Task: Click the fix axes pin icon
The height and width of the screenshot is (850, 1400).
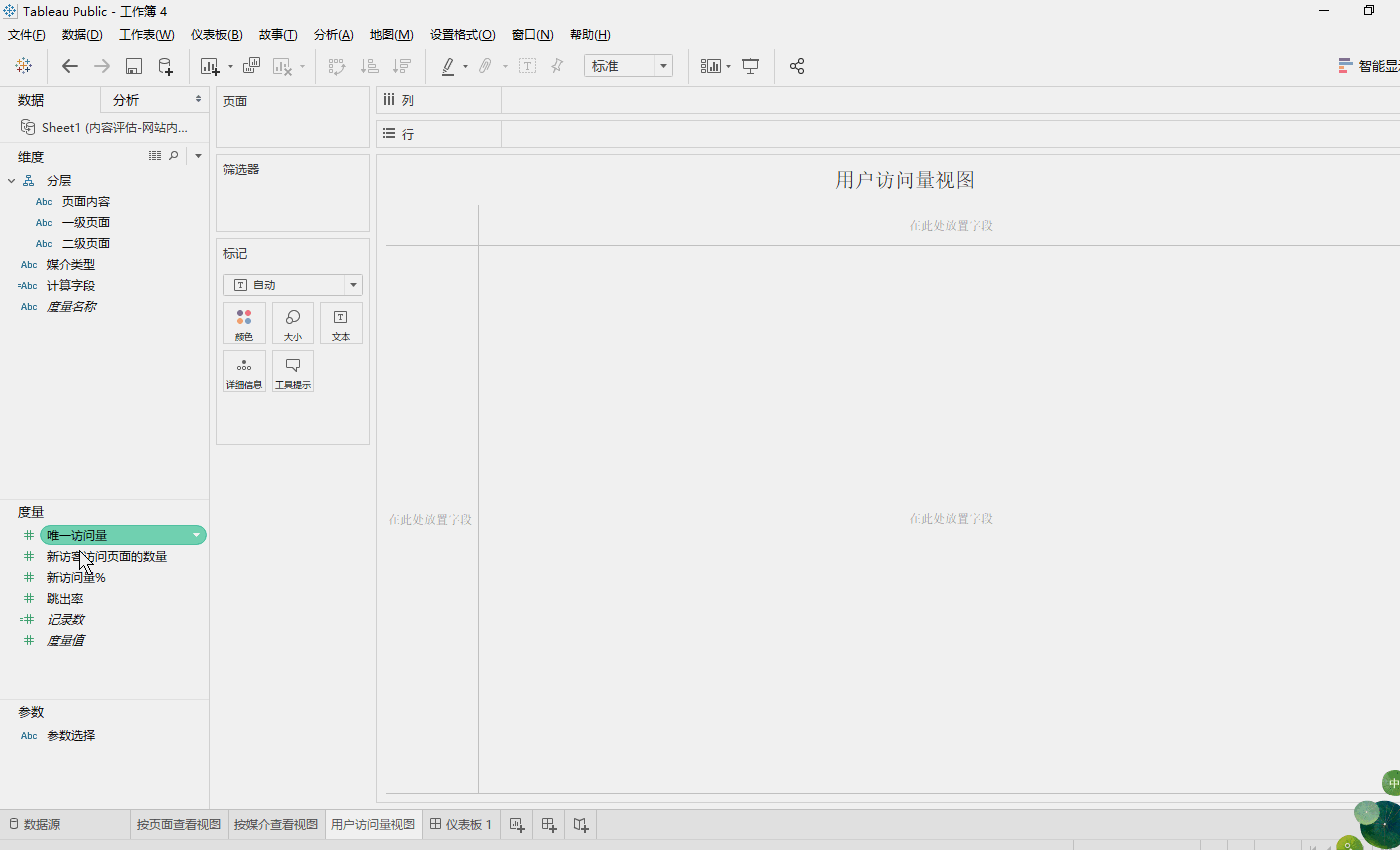Action: coord(557,66)
